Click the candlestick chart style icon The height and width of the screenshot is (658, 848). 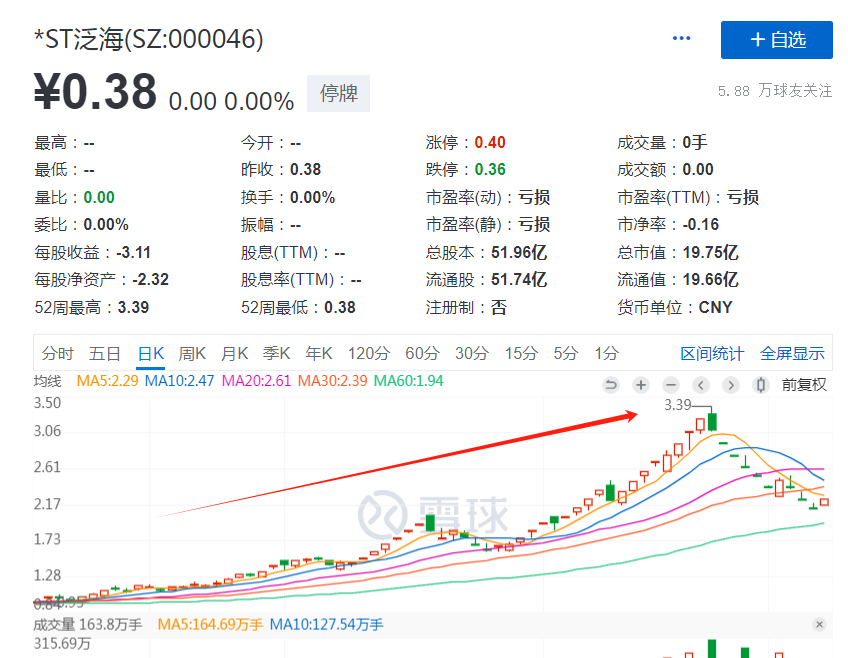[760, 385]
